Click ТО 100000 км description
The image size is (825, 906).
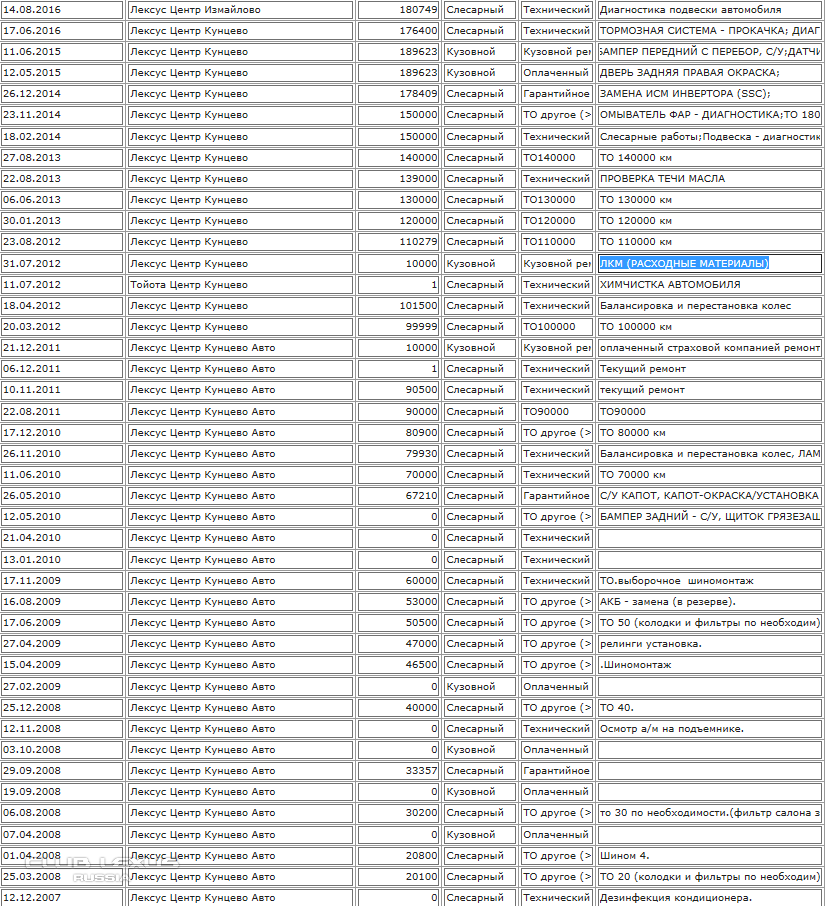(x=709, y=326)
